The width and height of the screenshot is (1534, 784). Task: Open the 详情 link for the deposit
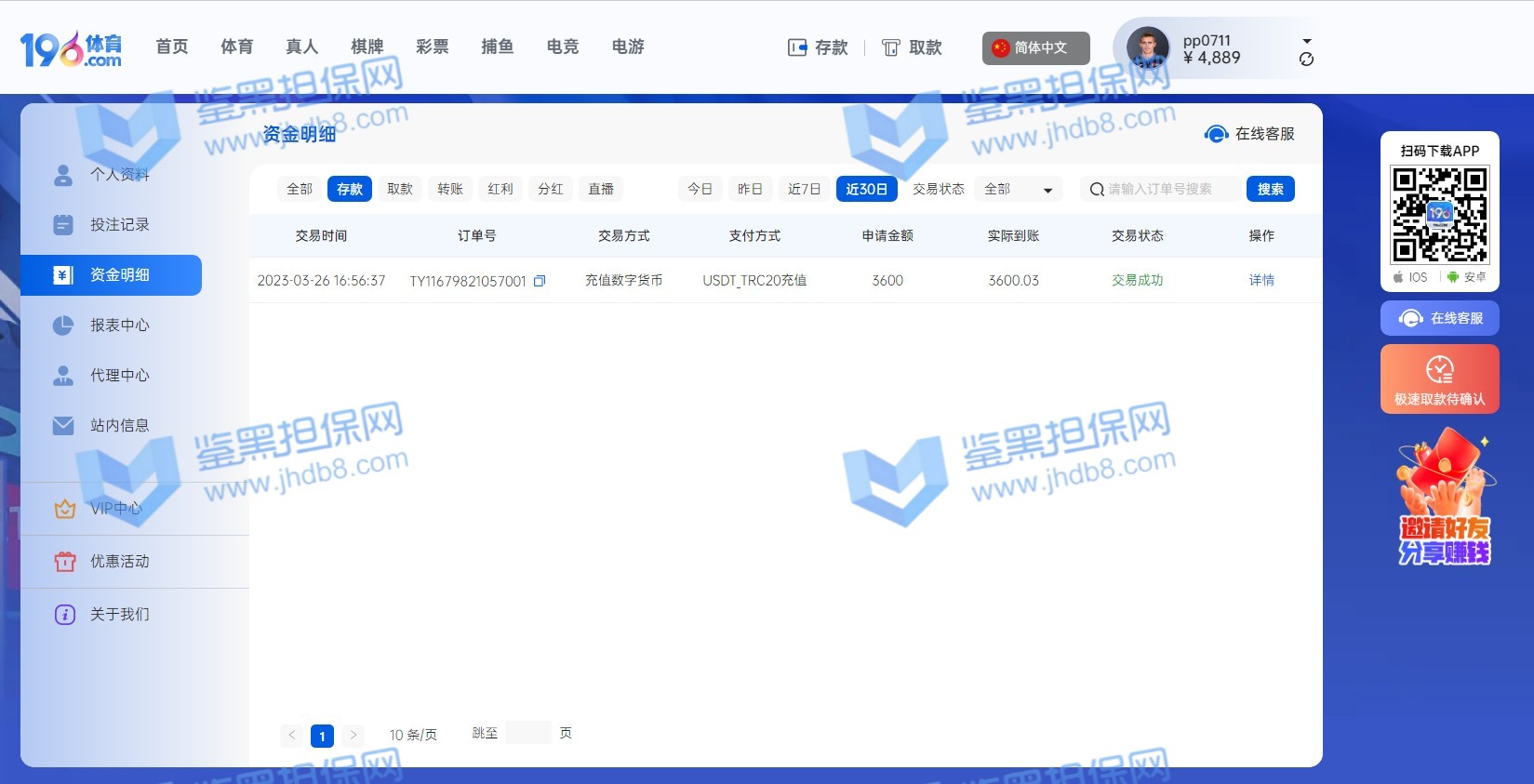(1261, 281)
